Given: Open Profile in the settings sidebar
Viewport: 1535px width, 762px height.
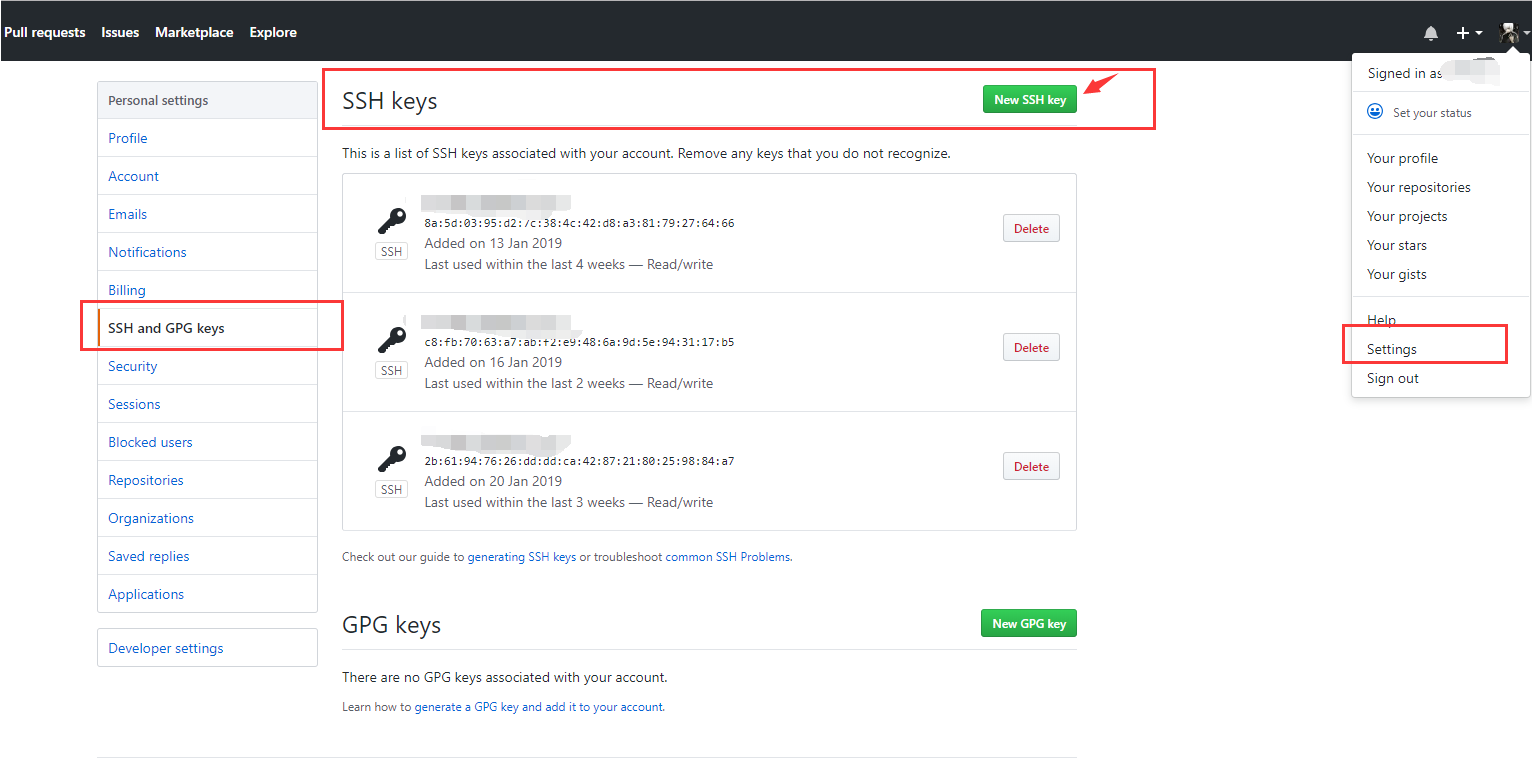Looking at the screenshot, I should point(207,138).
